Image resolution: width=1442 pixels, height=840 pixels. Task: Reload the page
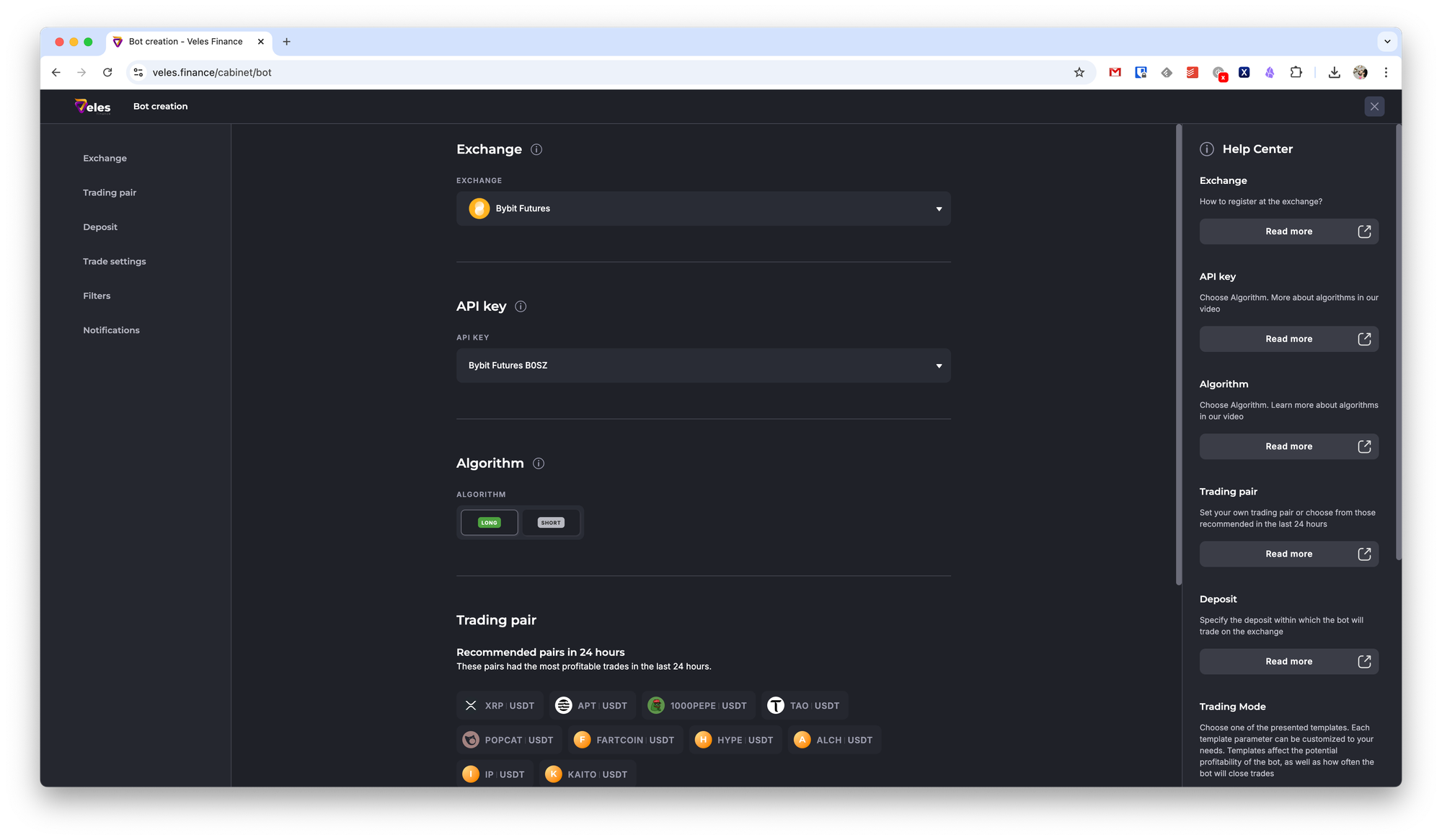[x=107, y=72]
